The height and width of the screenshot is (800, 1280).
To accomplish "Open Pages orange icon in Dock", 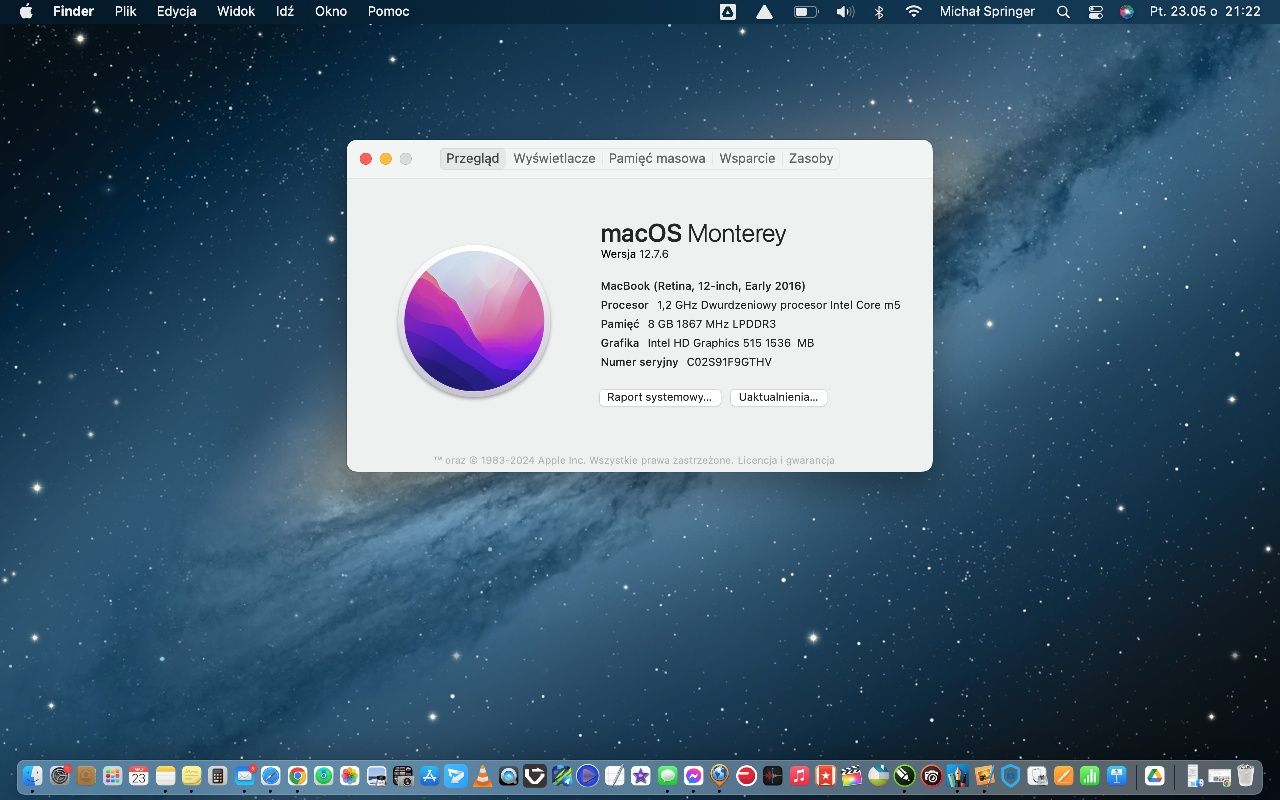I will [x=1063, y=775].
